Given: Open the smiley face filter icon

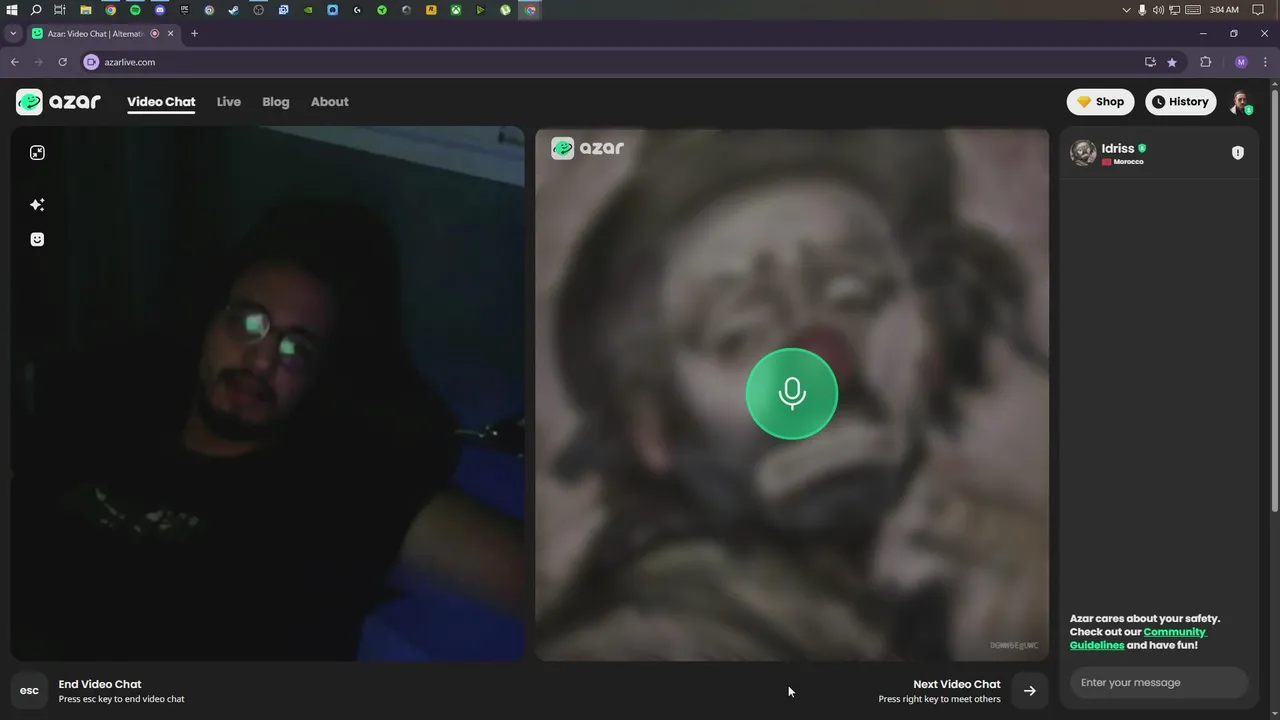Looking at the screenshot, I should coord(37,240).
